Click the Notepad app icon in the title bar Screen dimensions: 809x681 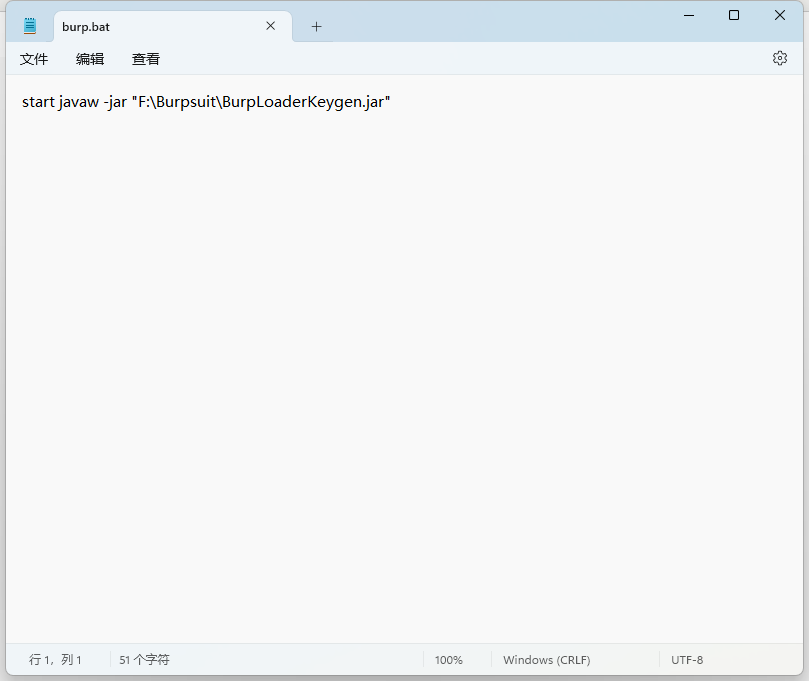coord(30,26)
